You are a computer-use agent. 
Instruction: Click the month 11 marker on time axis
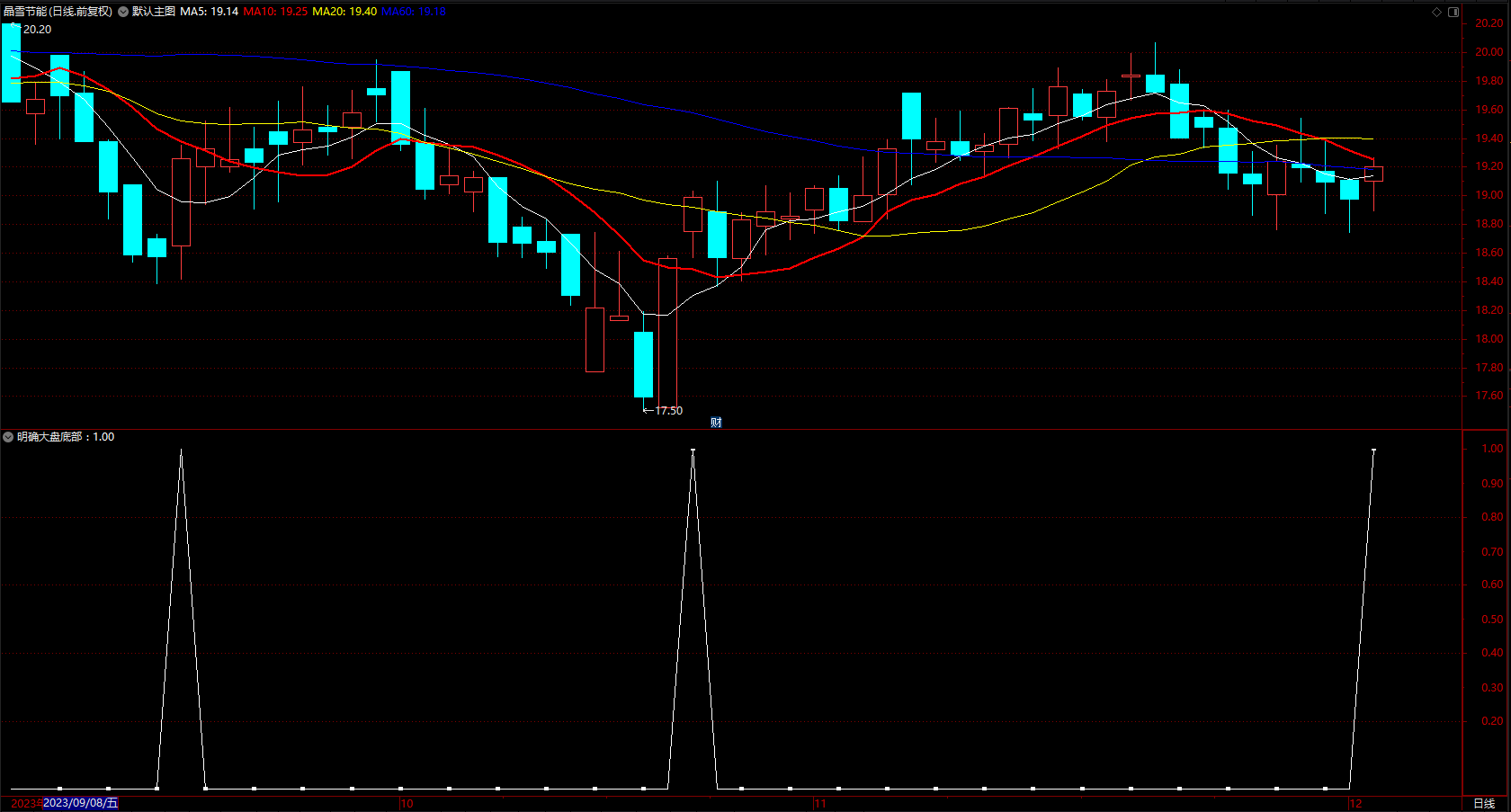click(819, 804)
